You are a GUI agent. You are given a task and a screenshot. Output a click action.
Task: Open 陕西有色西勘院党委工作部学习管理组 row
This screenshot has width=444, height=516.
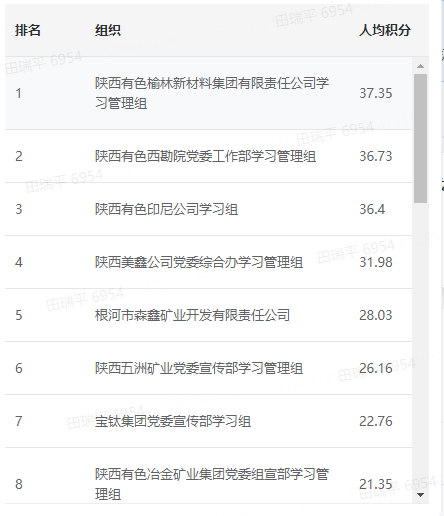(209, 156)
